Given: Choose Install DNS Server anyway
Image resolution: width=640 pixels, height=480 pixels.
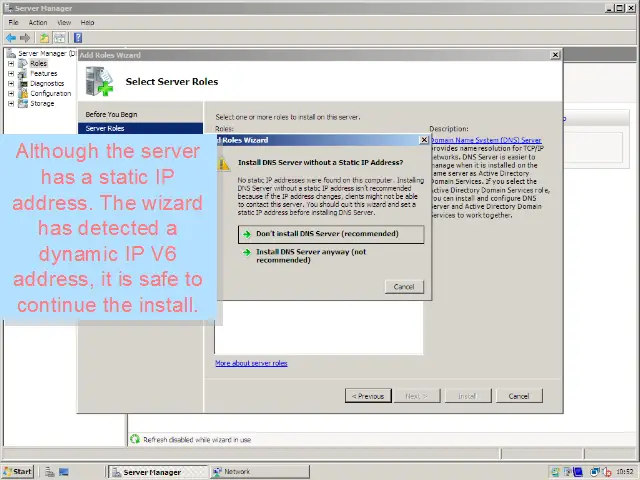Looking at the screenshot, I should (331, 256).
